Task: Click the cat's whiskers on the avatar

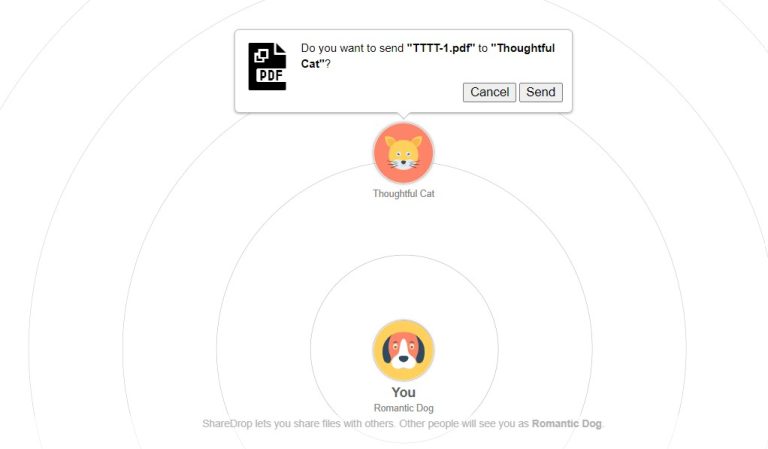Action: pos(404,164)
